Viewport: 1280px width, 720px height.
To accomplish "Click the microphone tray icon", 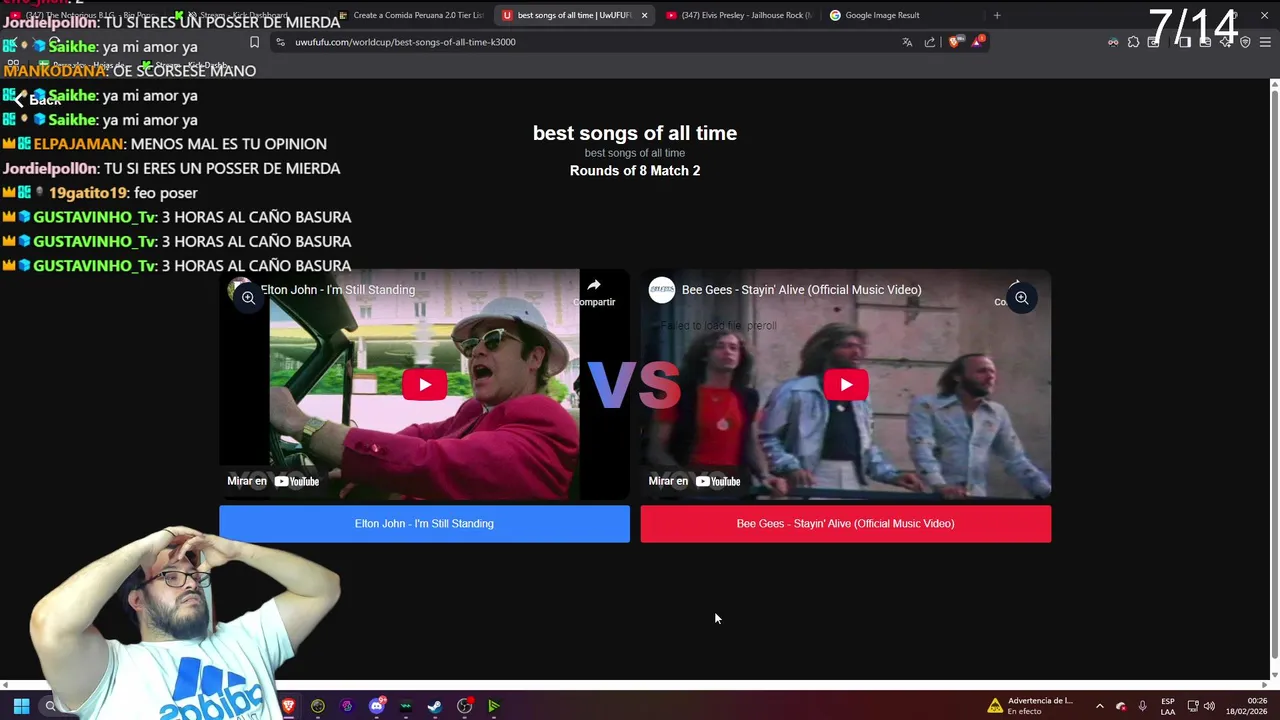I will click(x=1142, y=706).
